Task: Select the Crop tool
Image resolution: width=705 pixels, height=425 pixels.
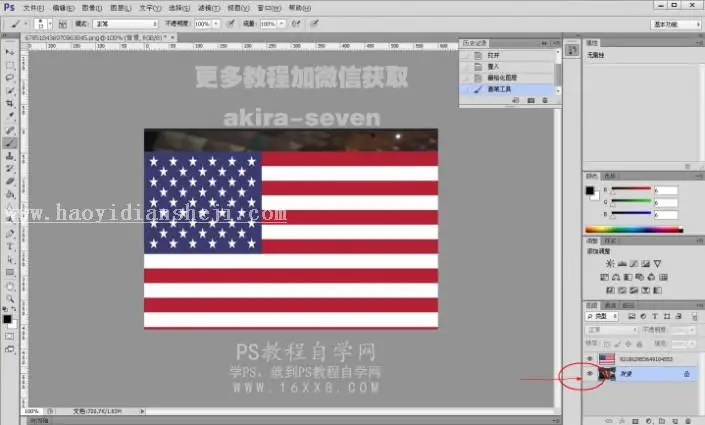Action: (9, 104)
